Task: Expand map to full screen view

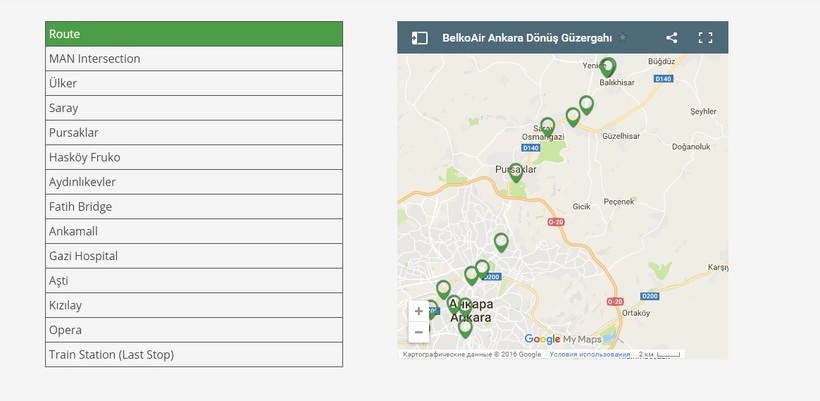Action: coord(705,38)
